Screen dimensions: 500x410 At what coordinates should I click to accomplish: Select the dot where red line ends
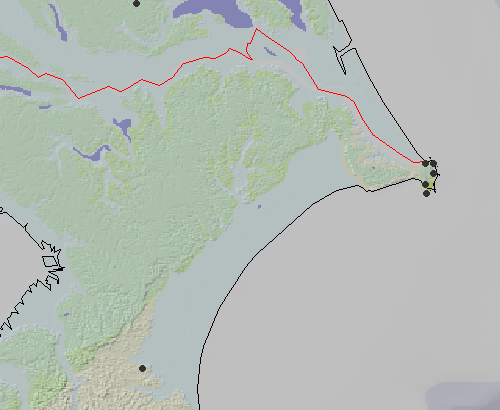(x=425, y=163)
